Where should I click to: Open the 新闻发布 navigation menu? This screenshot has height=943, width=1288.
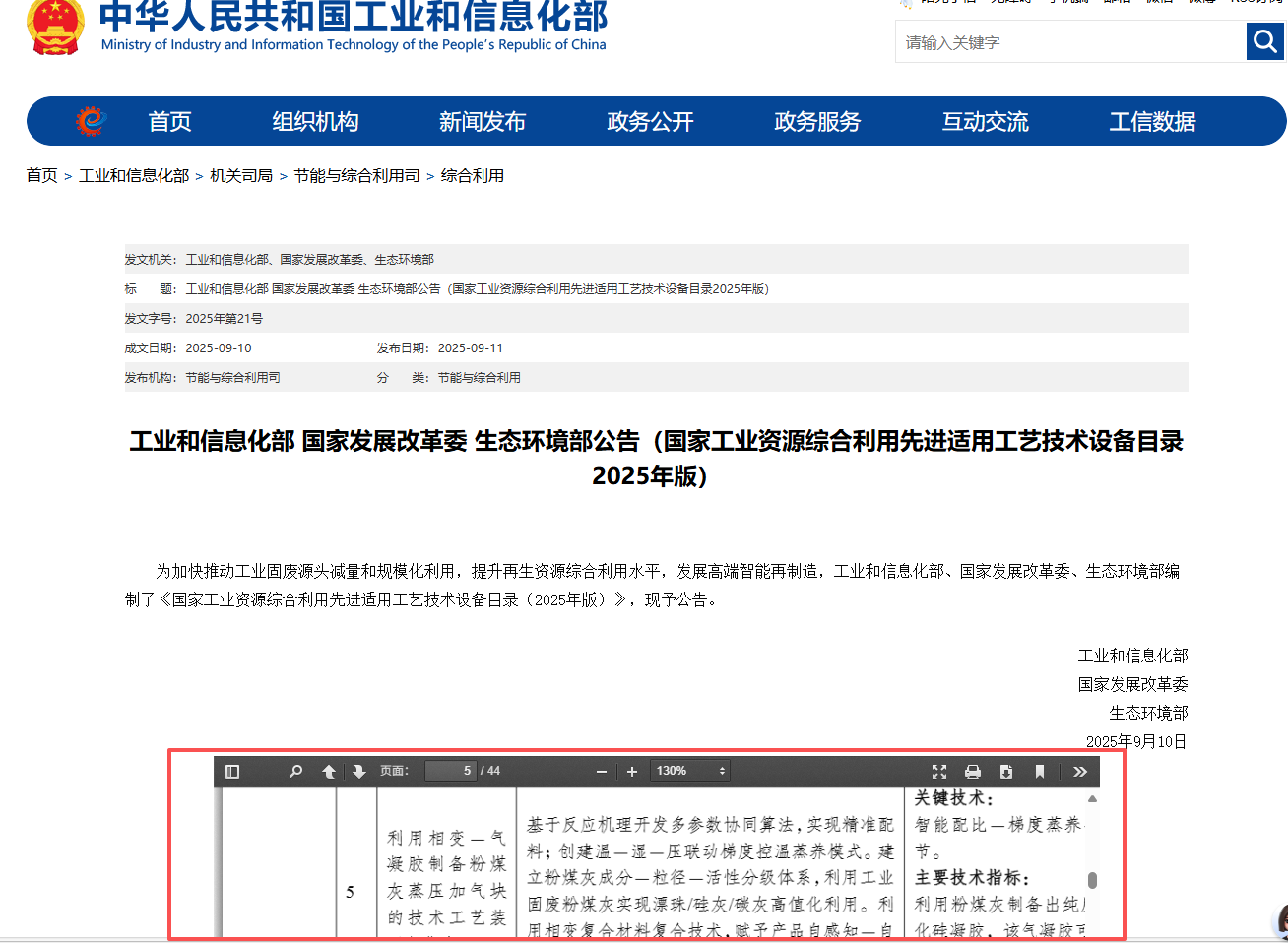click(483, 122)
